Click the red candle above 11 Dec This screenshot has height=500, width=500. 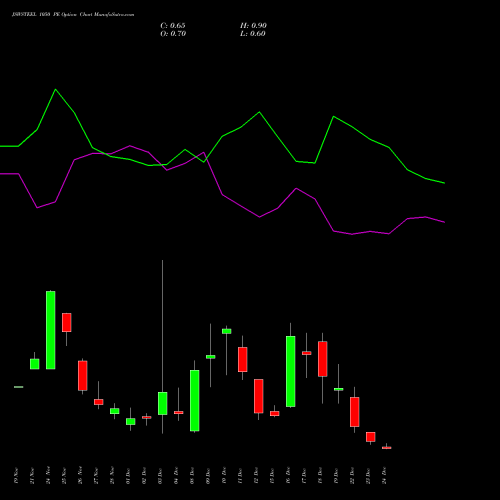pyautogui.click(x=243, y=359)
